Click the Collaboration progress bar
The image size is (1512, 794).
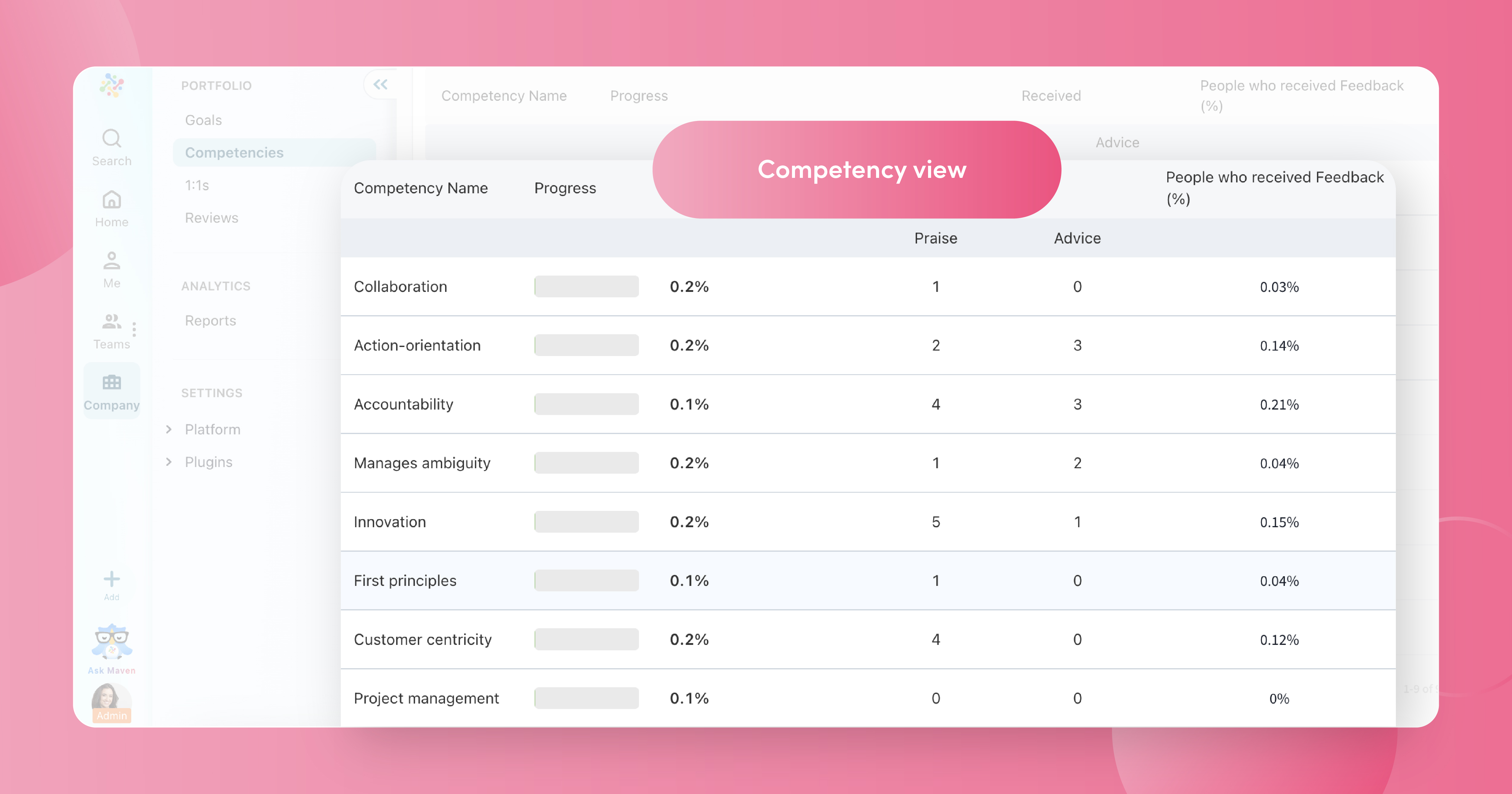coord(586,286)
